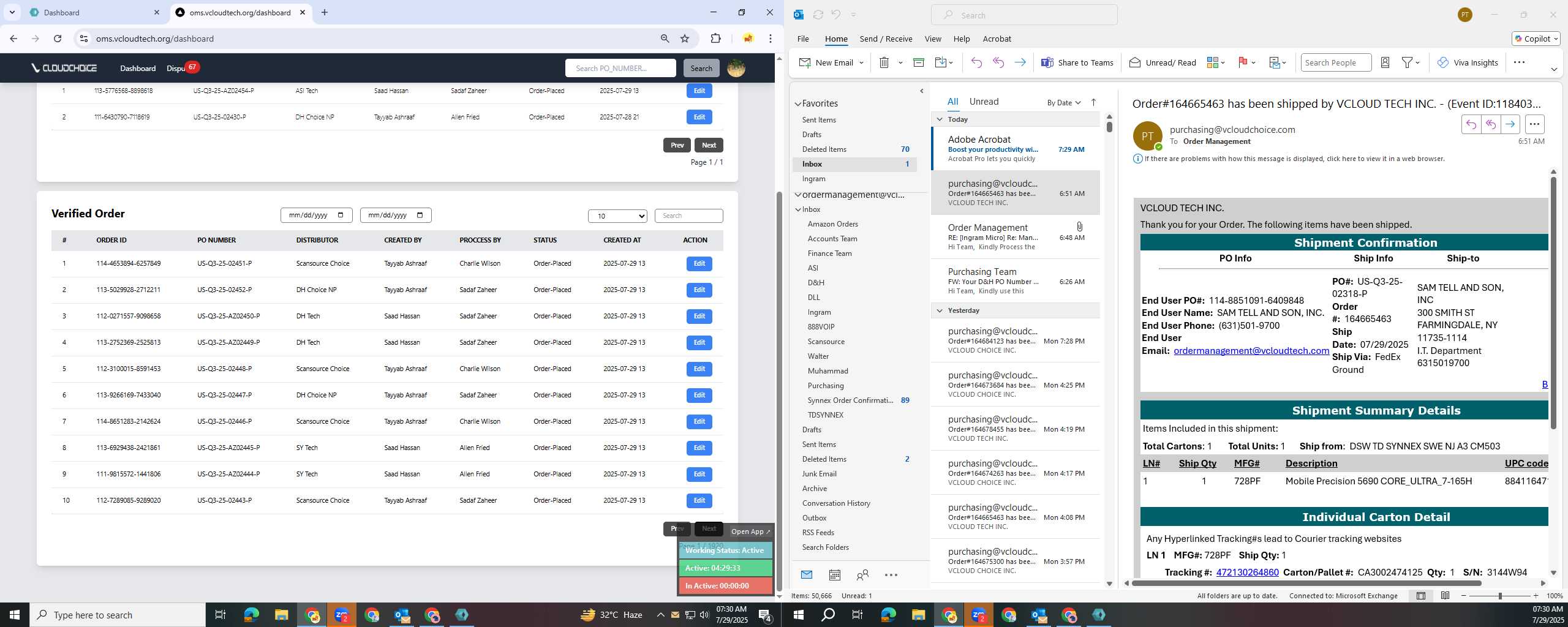This screenshot has height=627, width=1568.
Task: Open the New Email dropdown arrow
Action: [x=861, y=62]
